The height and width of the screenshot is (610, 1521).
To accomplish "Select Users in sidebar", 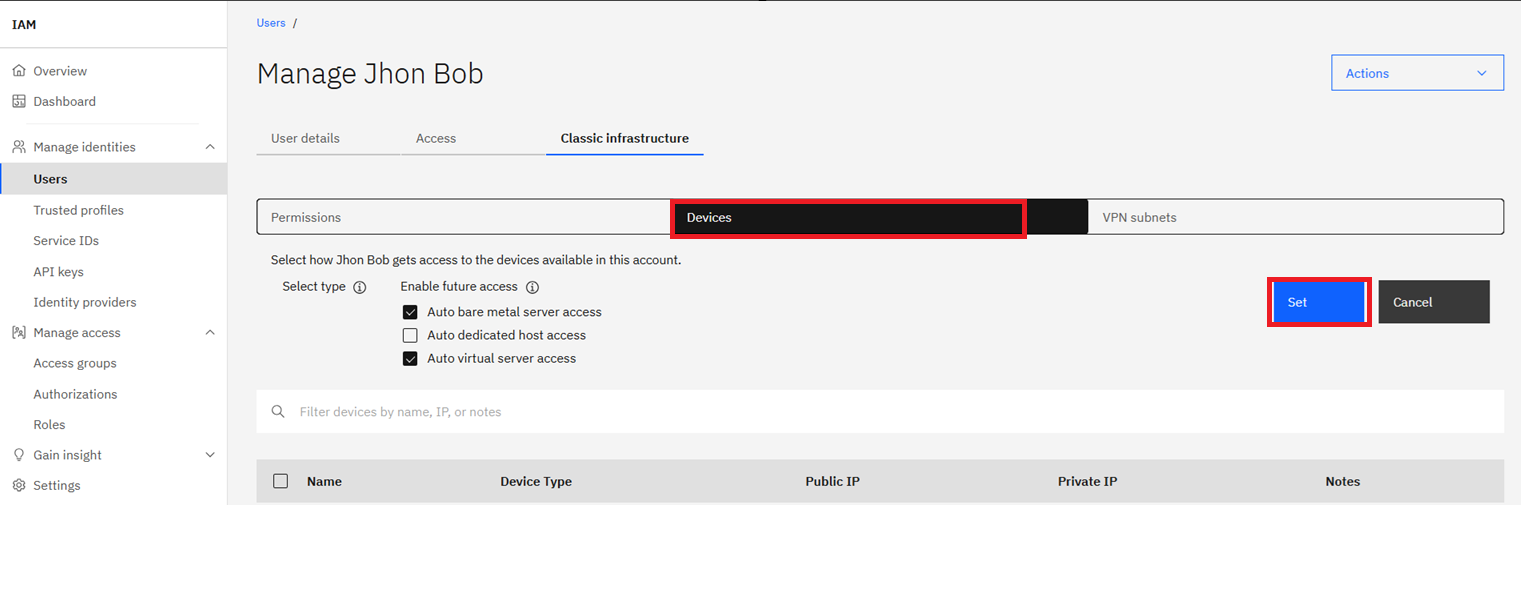I will [113, 179].
